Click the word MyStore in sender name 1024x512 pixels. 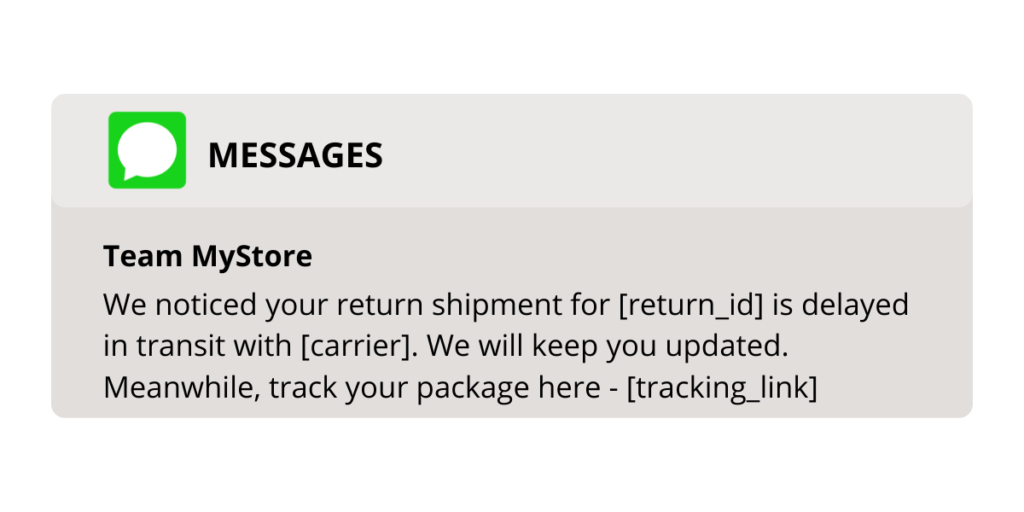pos(252,257)
